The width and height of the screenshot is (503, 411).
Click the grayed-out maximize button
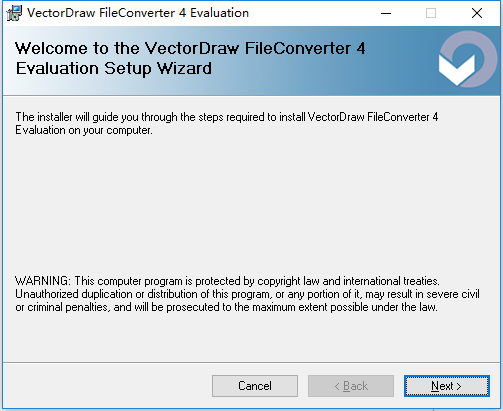point(431,13)
